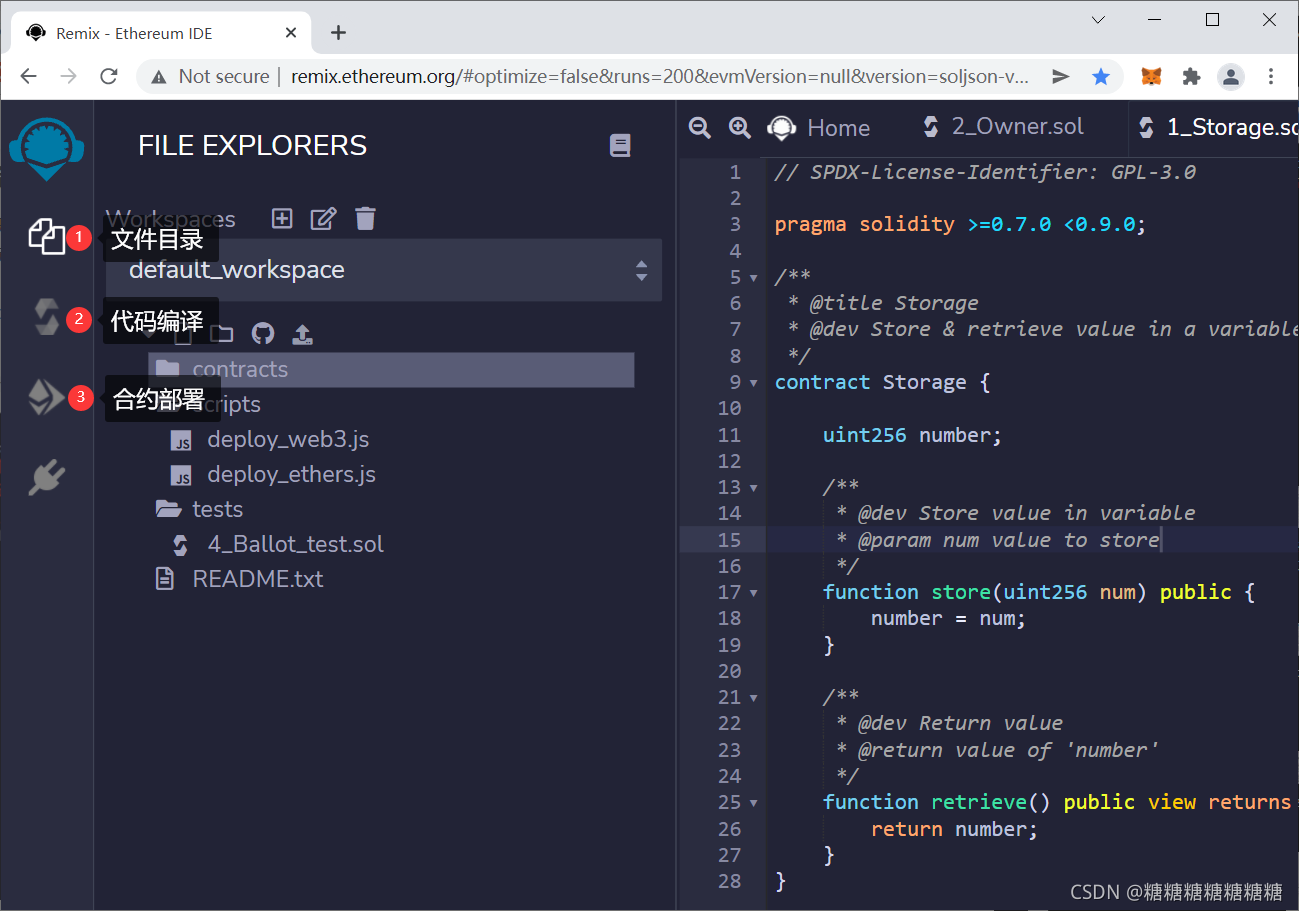Click line number 15 in the gutter
1299x911 pixels.
(729, 540)
